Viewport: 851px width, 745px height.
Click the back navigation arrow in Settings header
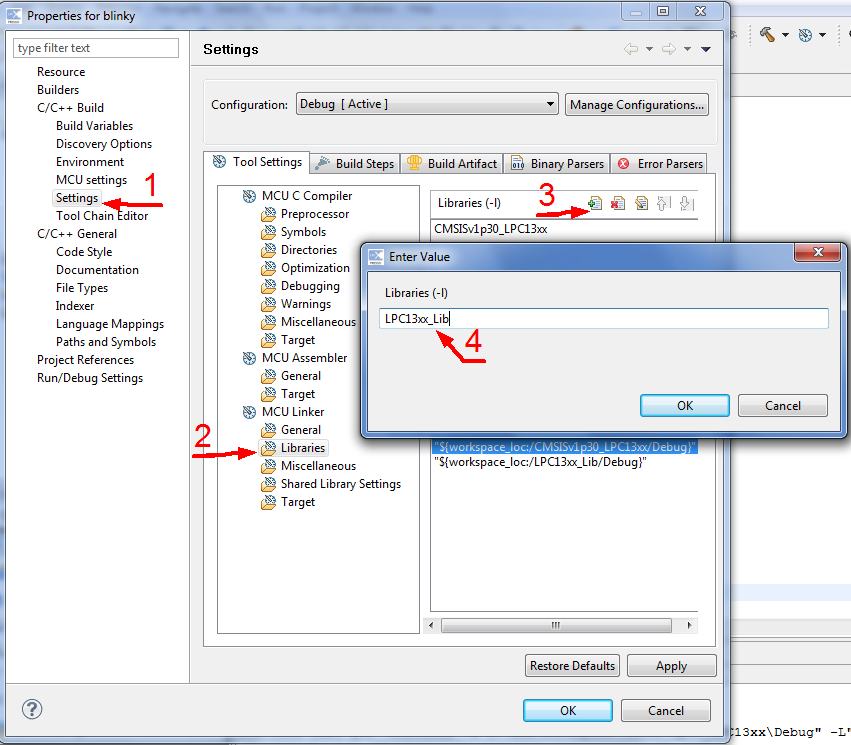click(x=630, y=49)
